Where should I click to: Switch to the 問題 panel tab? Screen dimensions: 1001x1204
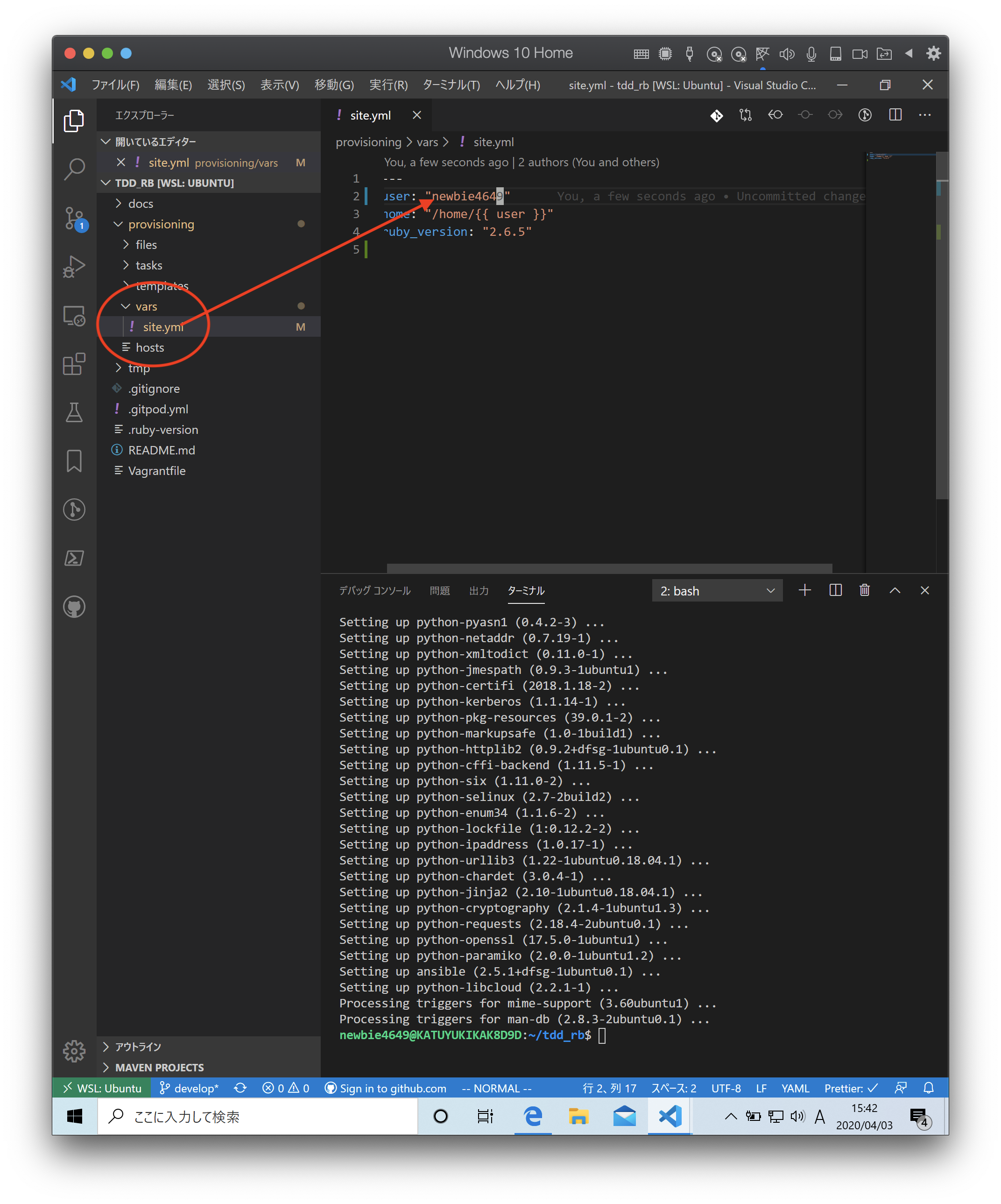coord(440,590)
